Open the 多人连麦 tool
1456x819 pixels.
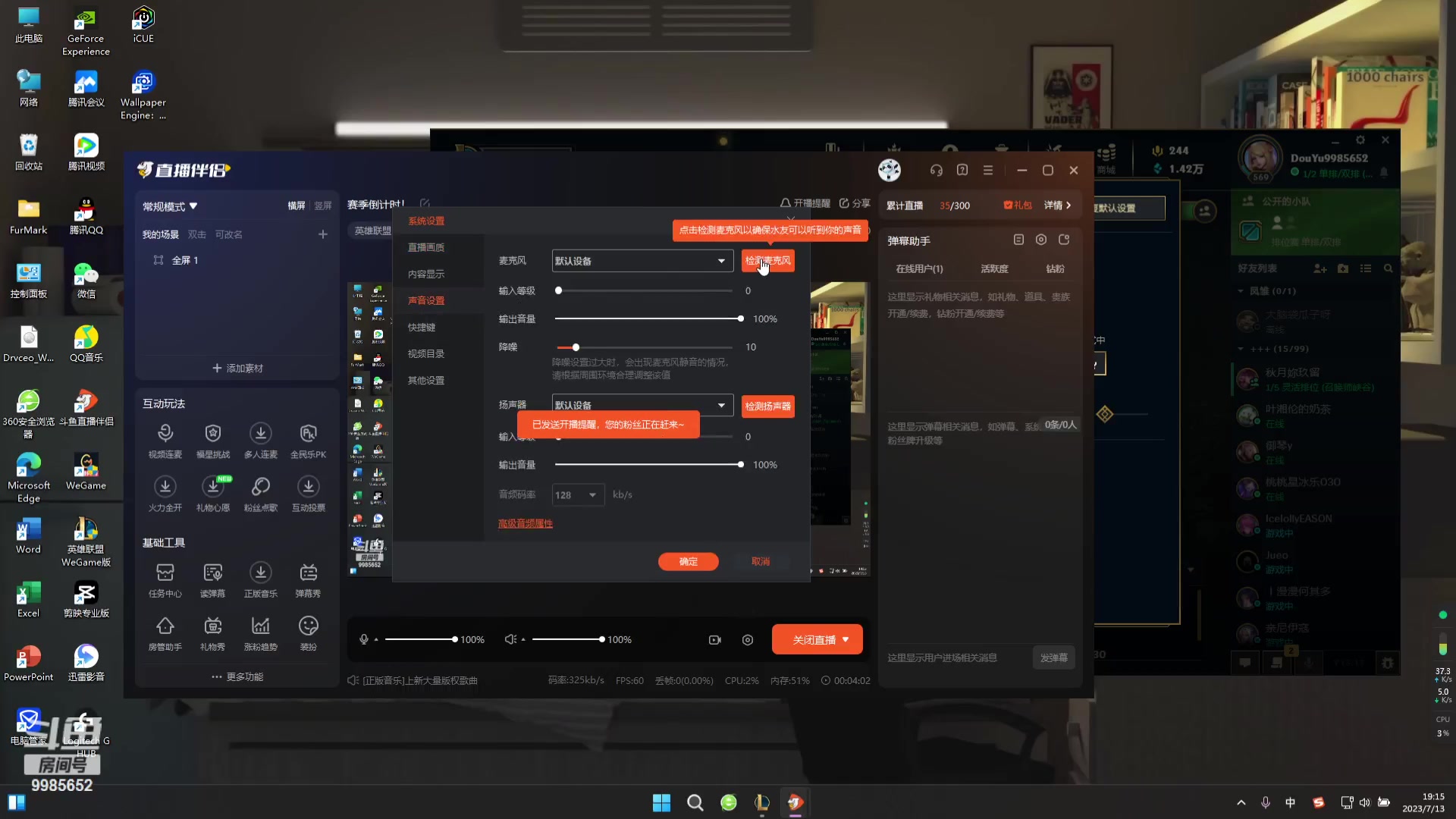261,441
